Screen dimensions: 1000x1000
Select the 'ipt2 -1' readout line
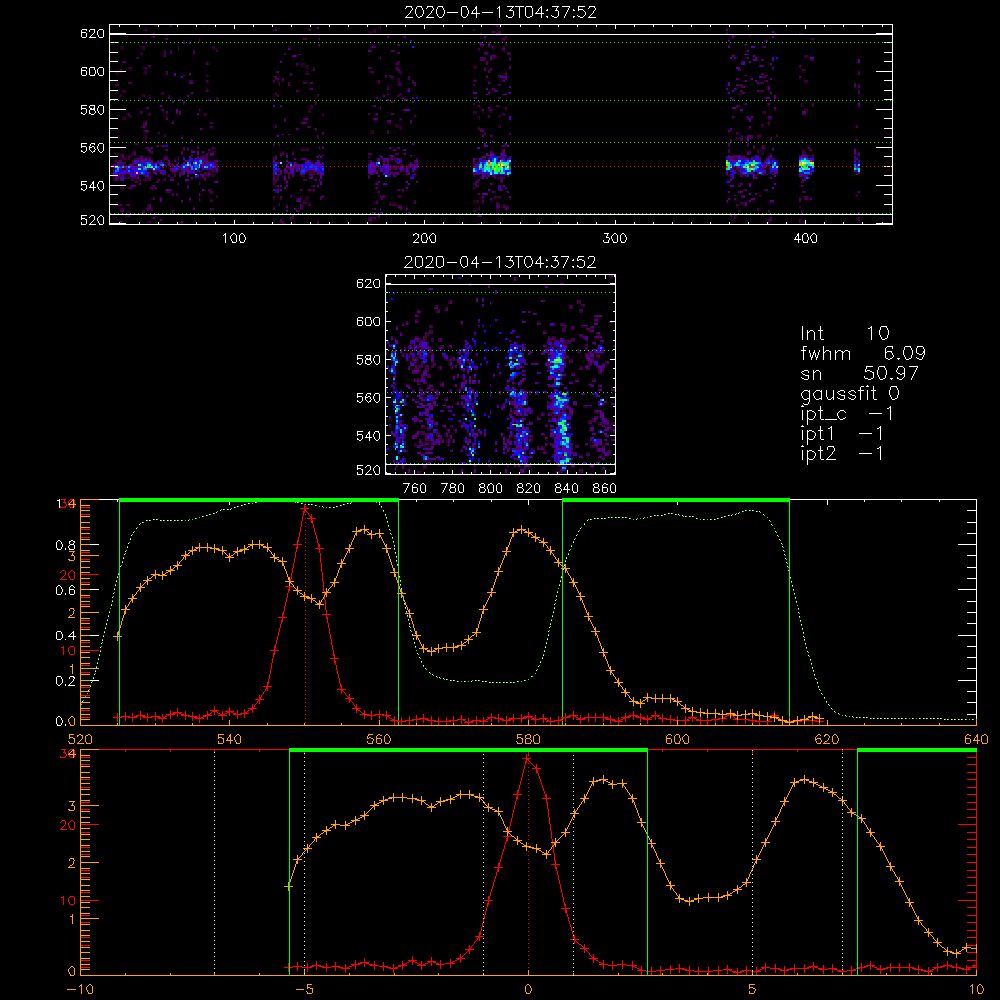pyautogui.click(x=842, y=453)
